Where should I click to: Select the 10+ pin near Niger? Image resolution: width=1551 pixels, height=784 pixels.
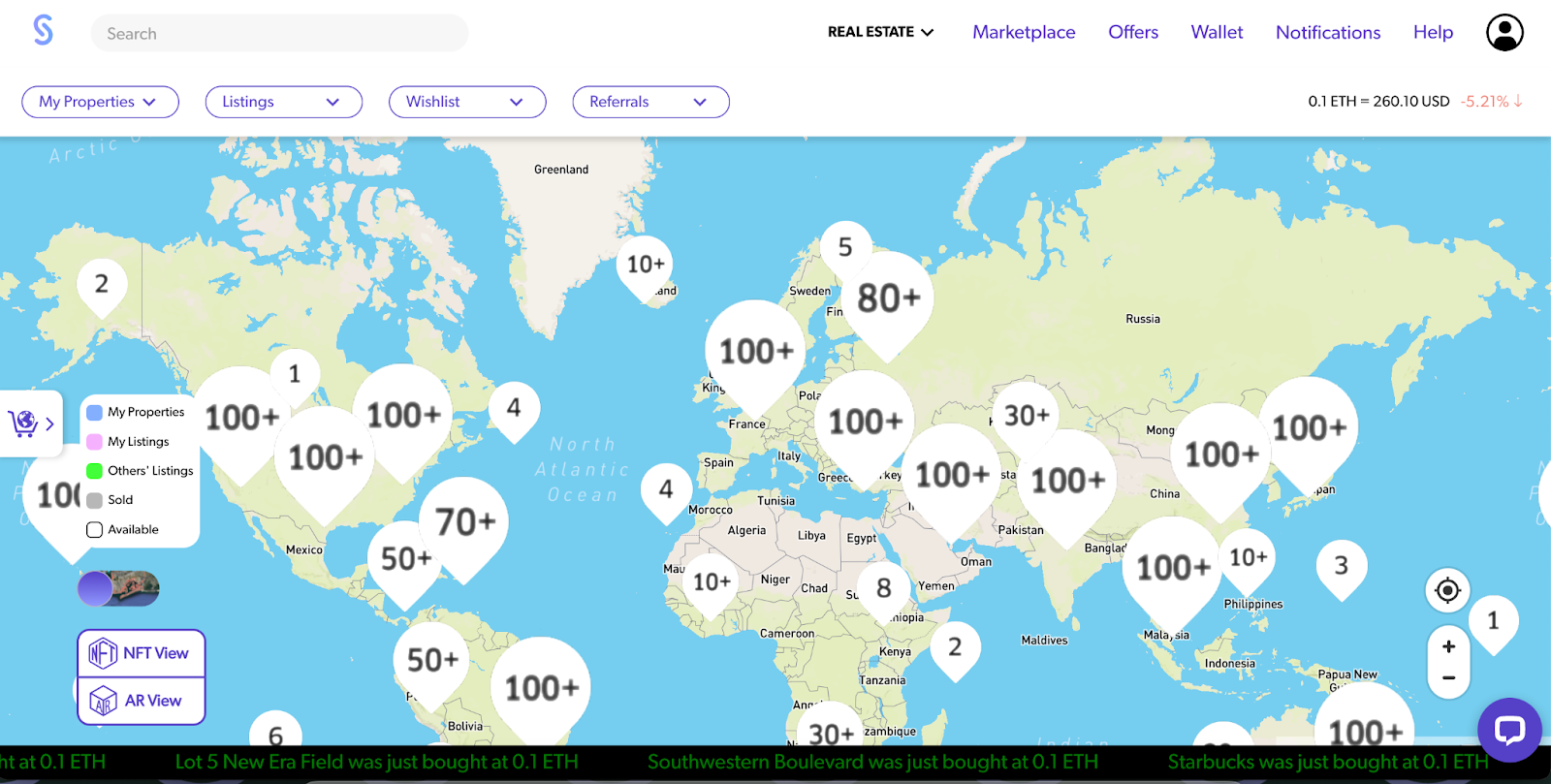point(712,585)
